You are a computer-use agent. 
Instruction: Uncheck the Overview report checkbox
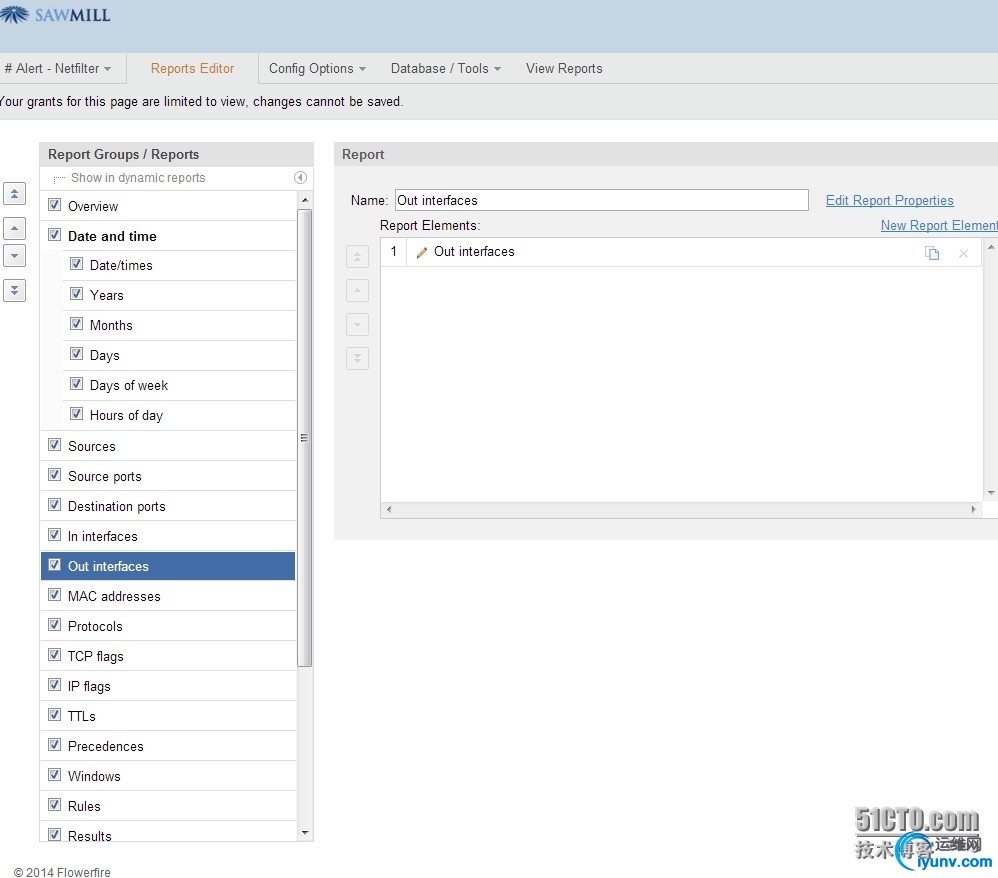[x=55, y=205]
